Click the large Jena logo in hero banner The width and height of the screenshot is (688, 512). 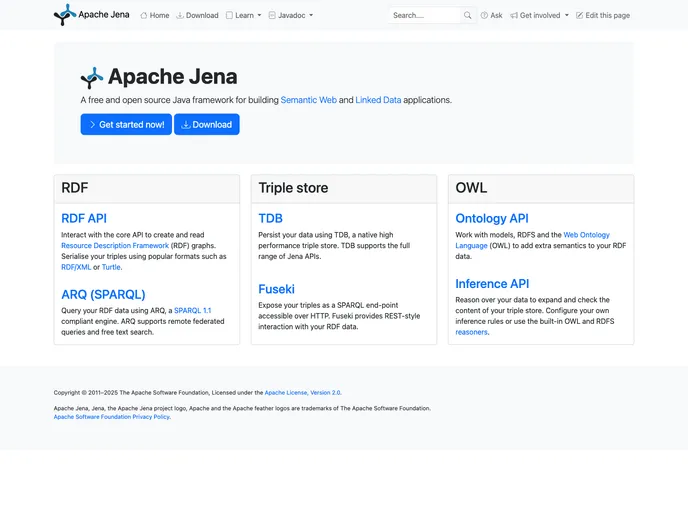pos(92,78)
